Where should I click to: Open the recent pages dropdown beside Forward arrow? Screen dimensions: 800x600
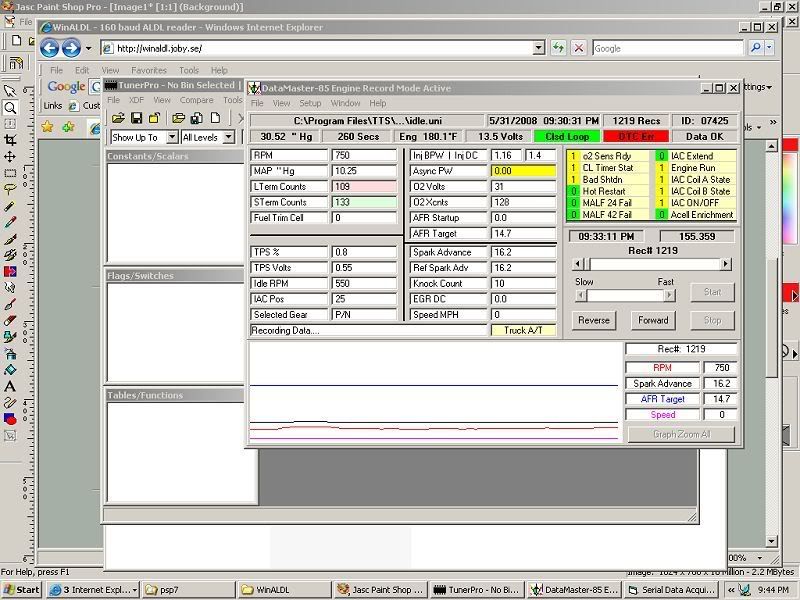(x=88, y=48)
